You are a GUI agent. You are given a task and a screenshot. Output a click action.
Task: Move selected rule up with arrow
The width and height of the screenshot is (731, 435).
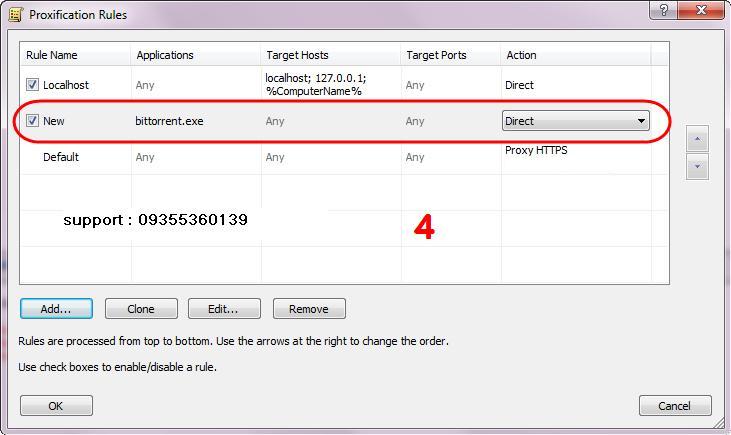coord(697,138)
